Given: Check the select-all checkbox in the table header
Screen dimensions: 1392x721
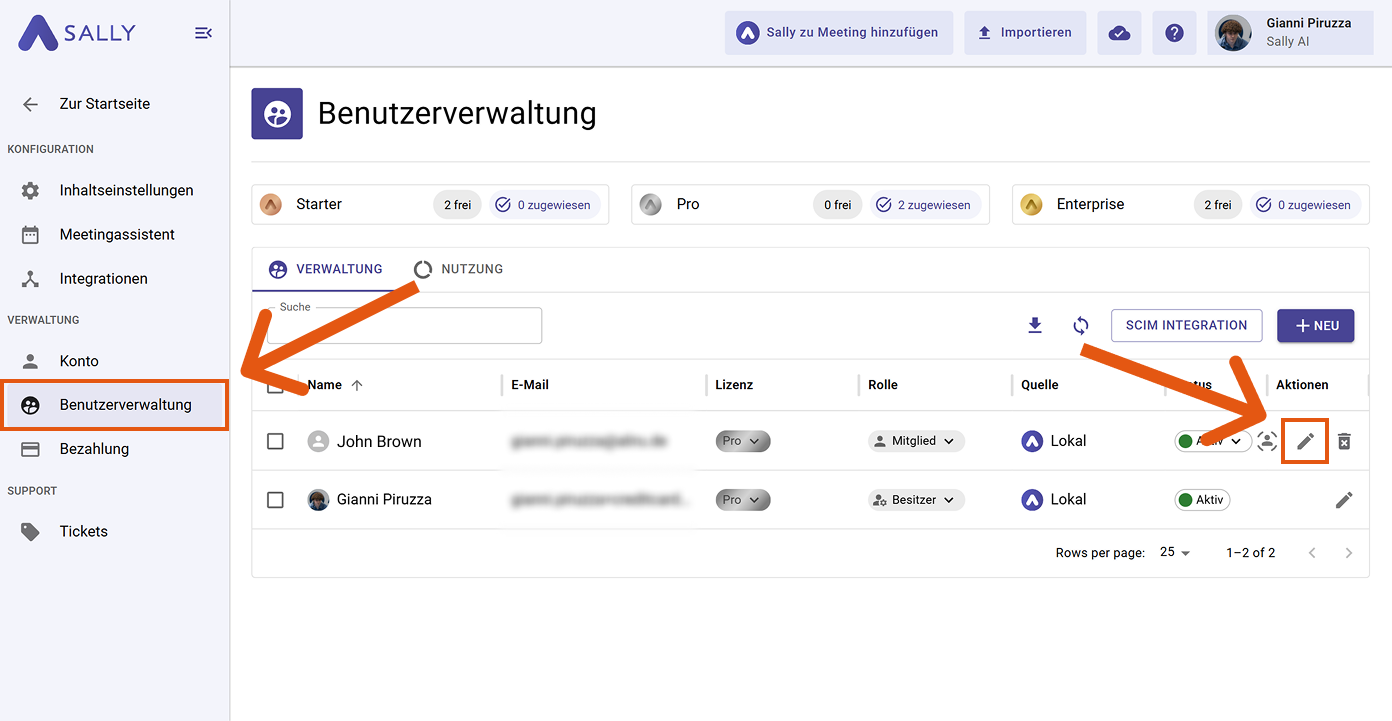Looking at the screenshot, I should point(275,384).
